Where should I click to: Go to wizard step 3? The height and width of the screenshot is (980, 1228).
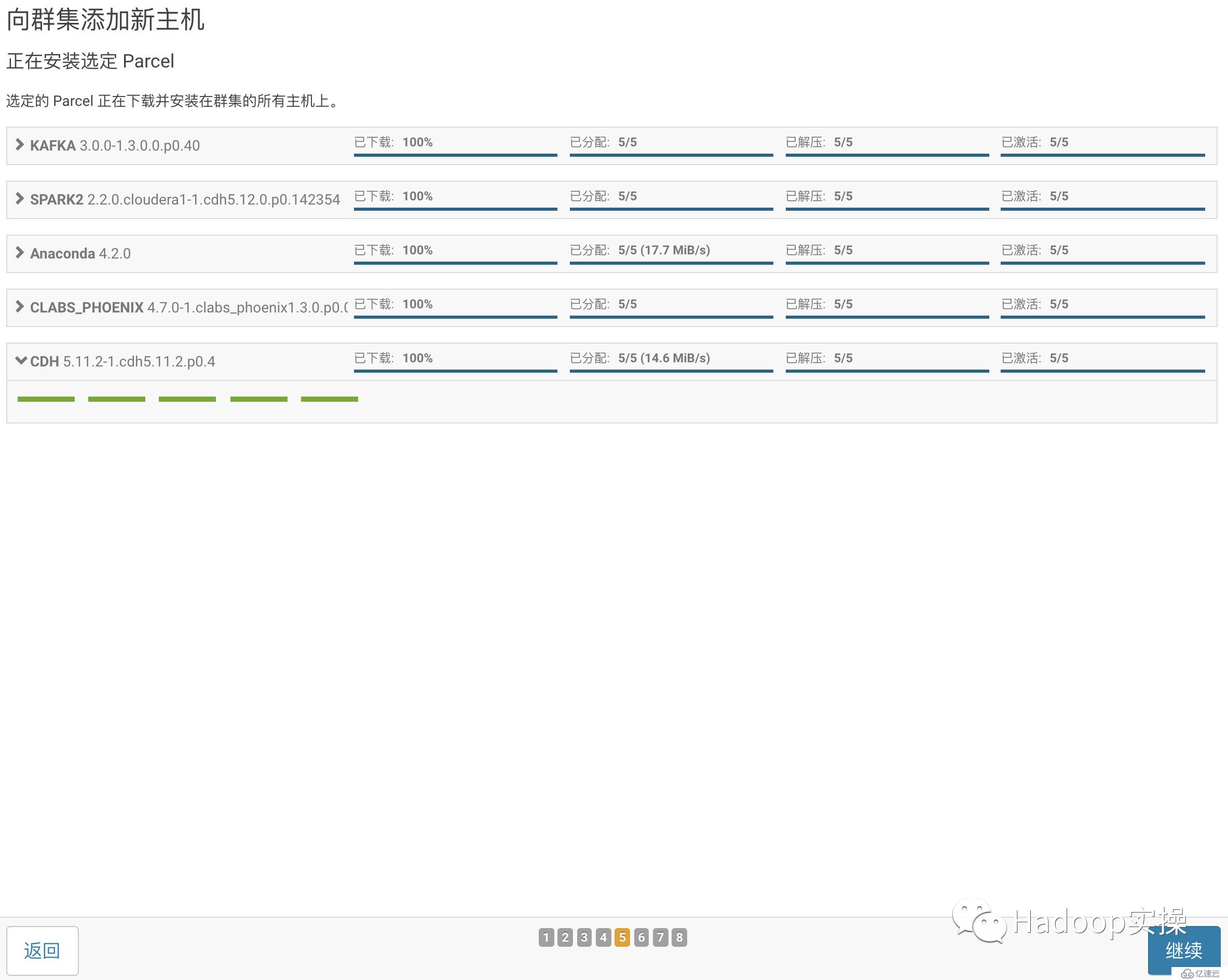click(x=584, y=937)
